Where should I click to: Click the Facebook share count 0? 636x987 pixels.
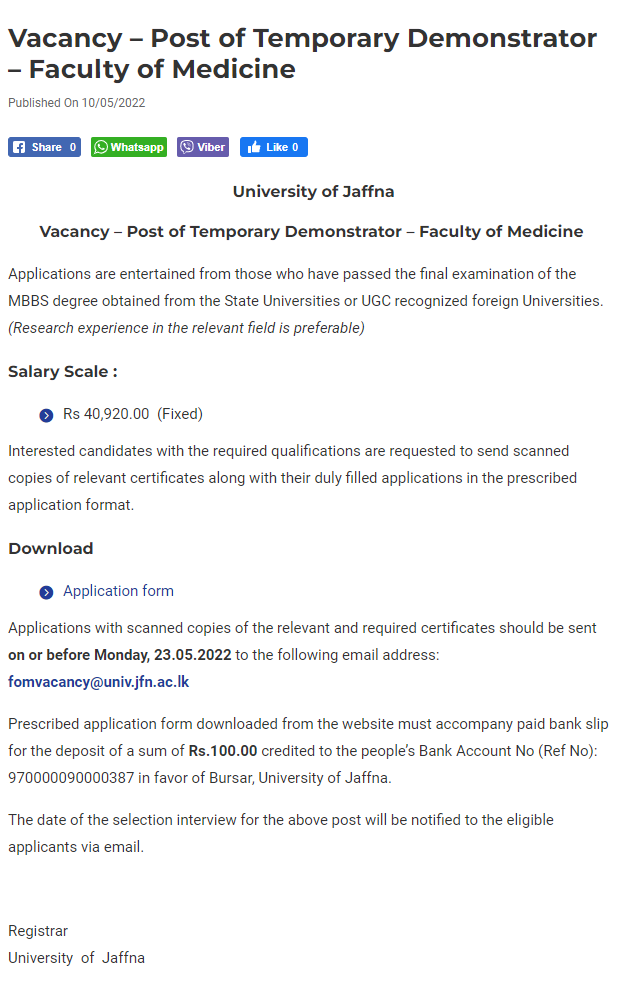click(72, 147)
